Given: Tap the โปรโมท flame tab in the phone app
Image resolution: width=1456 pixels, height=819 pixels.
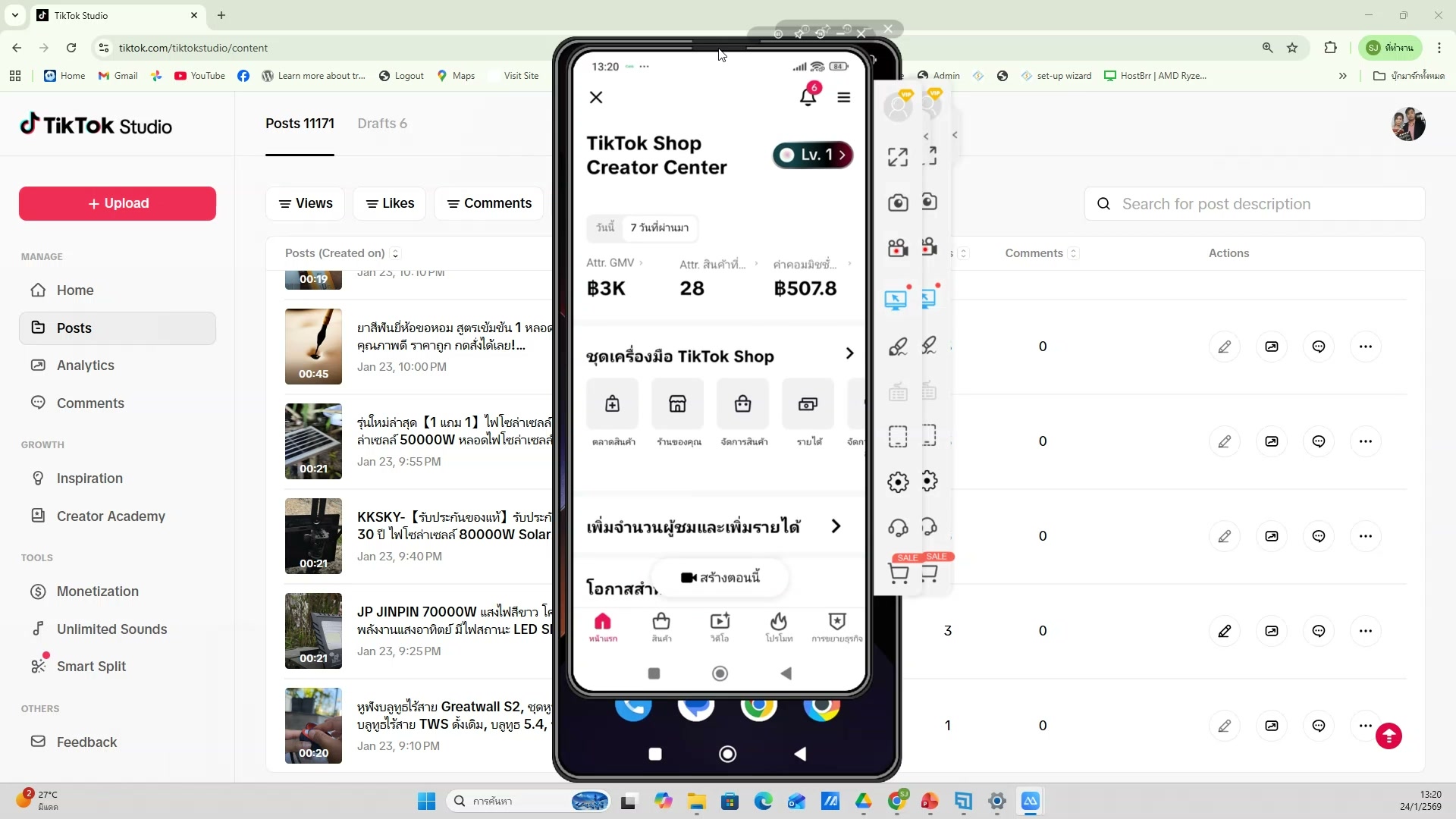Looking at the screenshot, I should click(x=779, y=626).
